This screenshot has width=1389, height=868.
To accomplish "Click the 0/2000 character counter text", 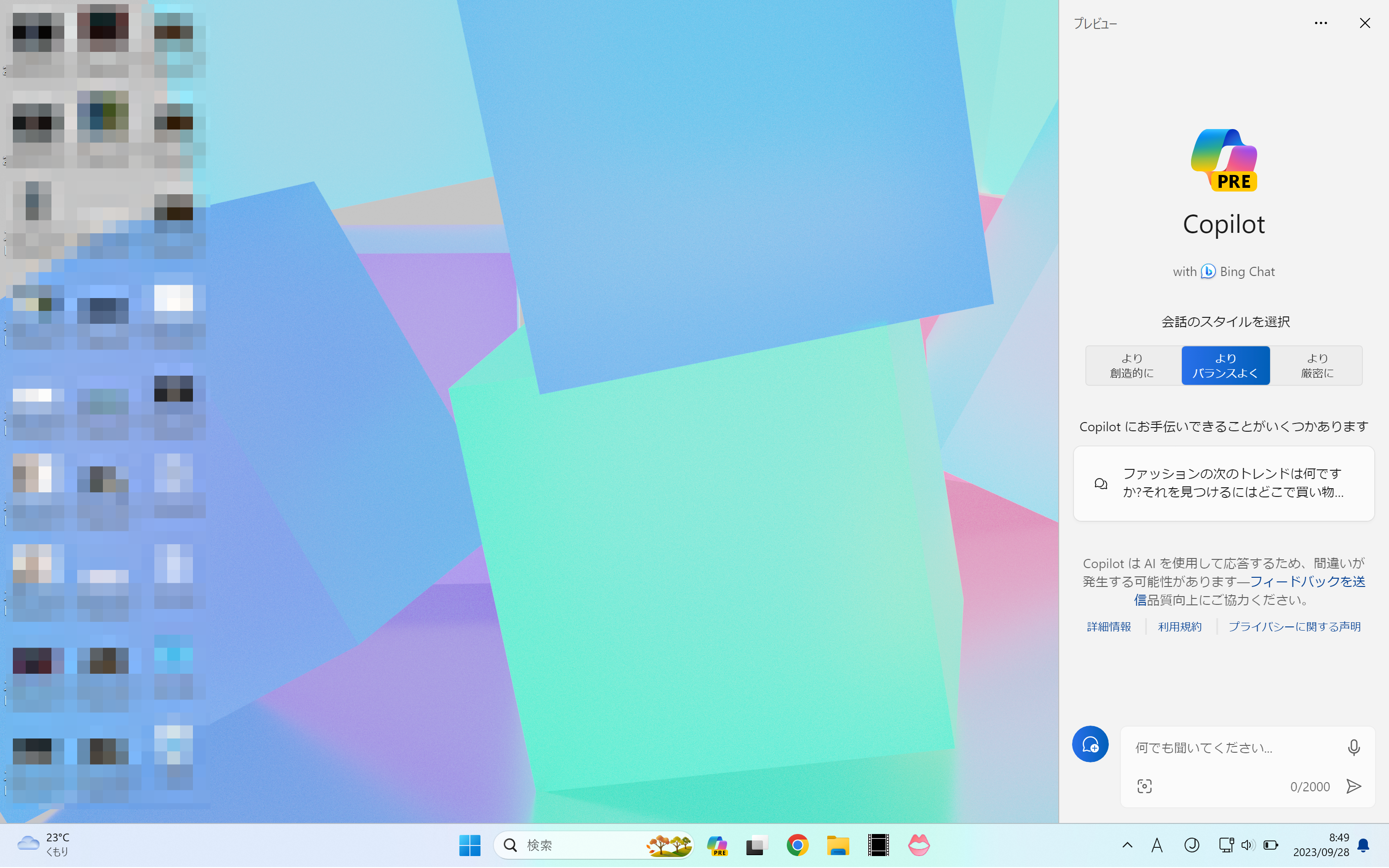I will [1310, 786].
